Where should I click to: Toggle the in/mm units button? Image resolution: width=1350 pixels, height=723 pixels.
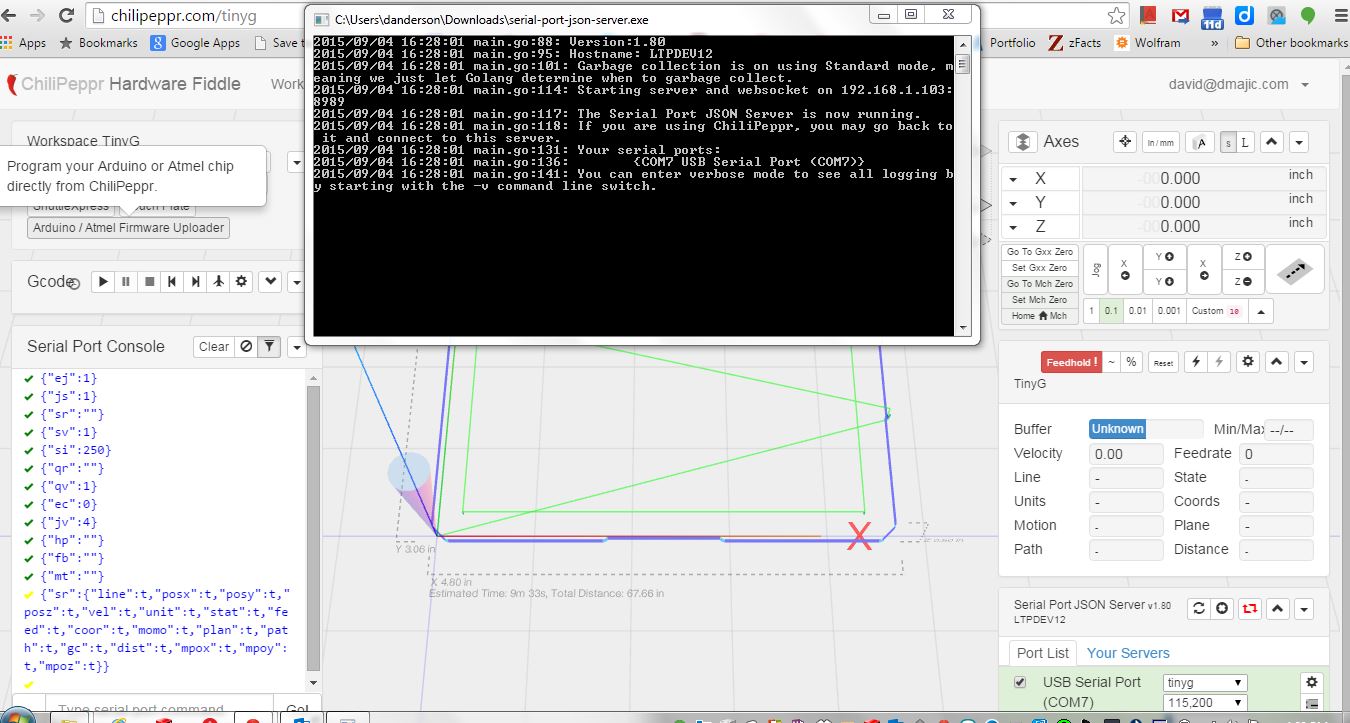pos(1161,142)
